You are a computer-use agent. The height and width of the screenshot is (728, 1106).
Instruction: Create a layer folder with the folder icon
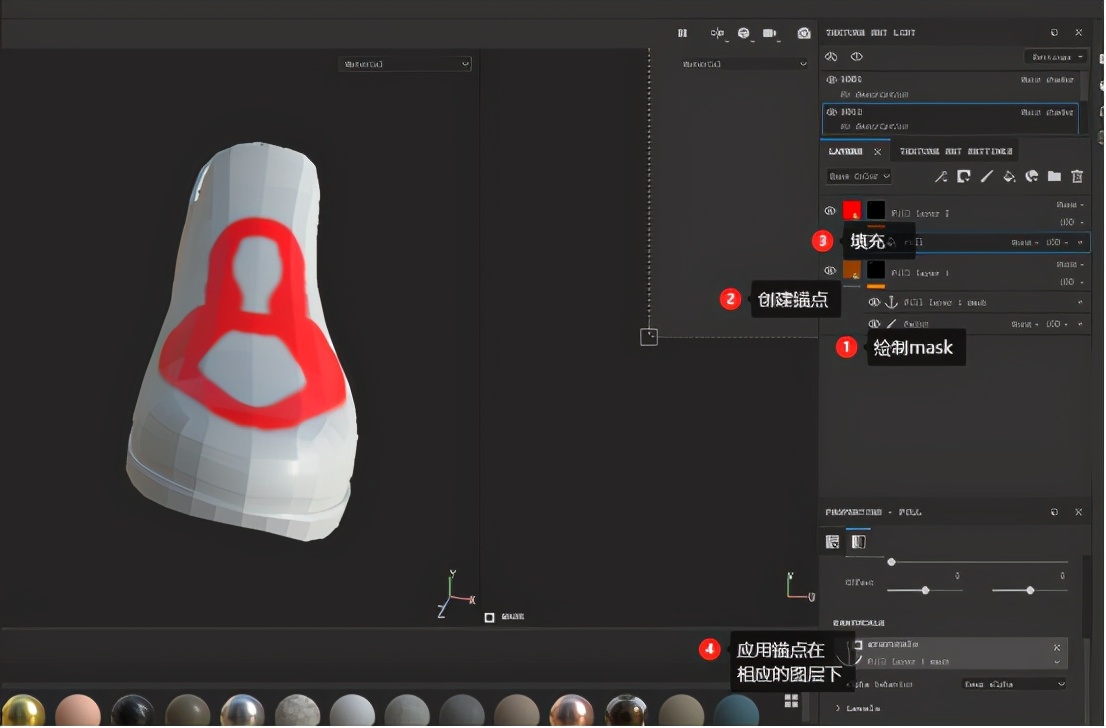(1055, 176)
